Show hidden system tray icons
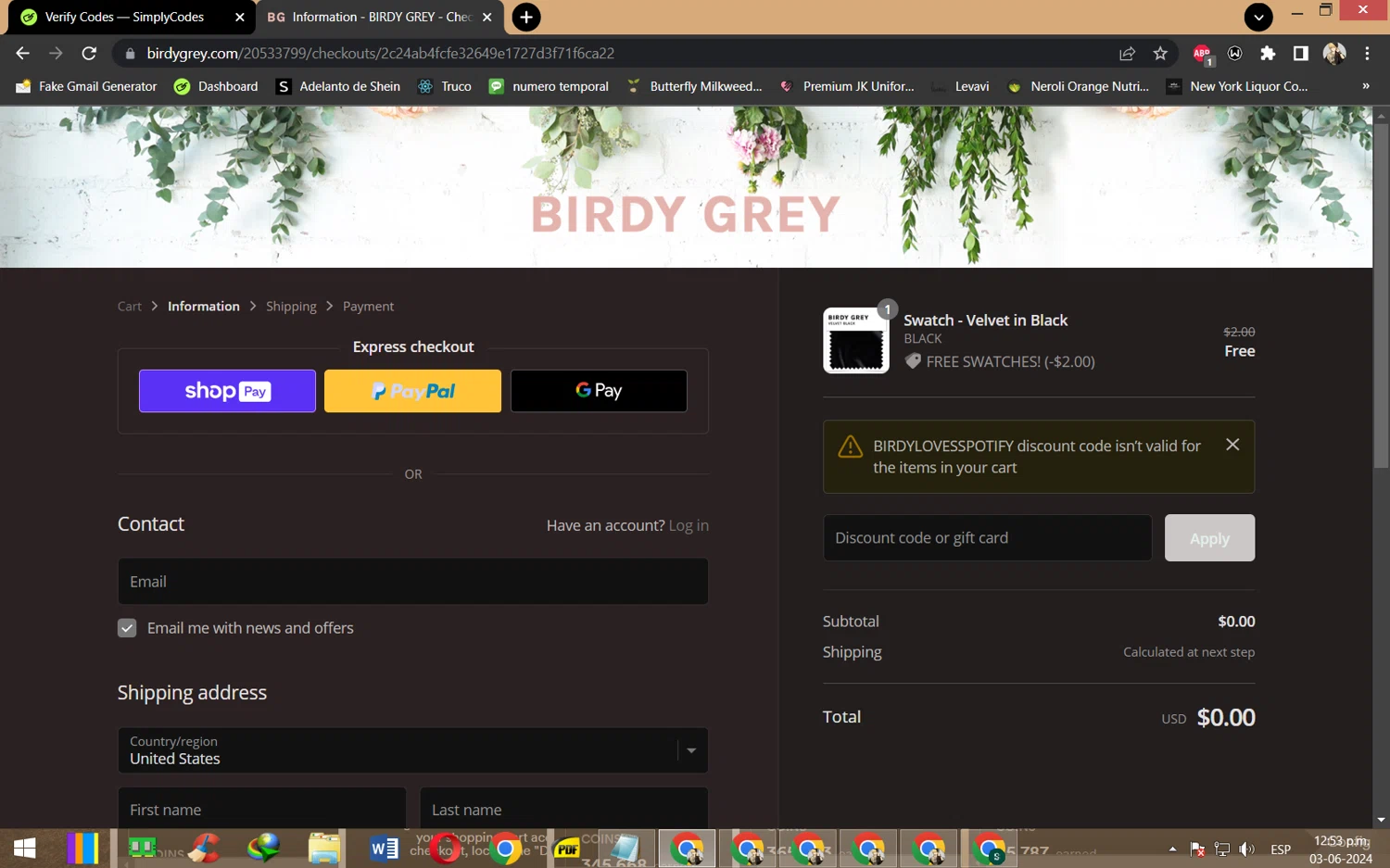1390x868 pixels. (1172, 849)
